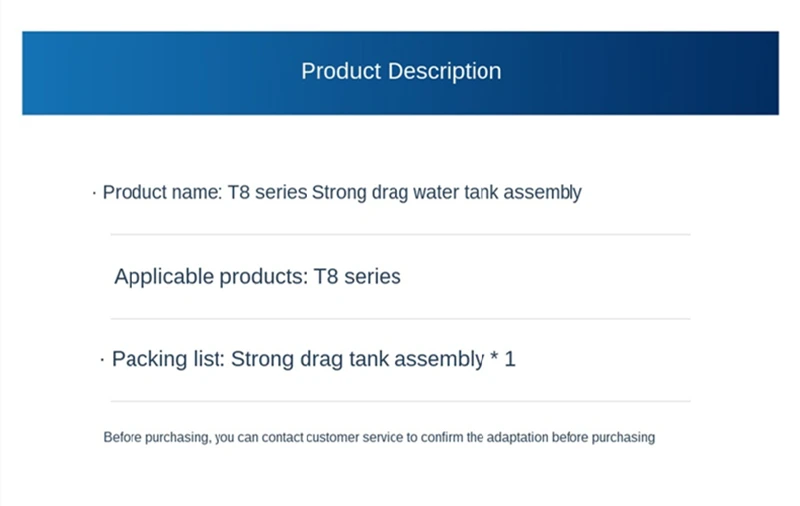Viewport: 800px width, 506px height.
Task: Select the "Packing list:" label
Action: coord(168,359)
